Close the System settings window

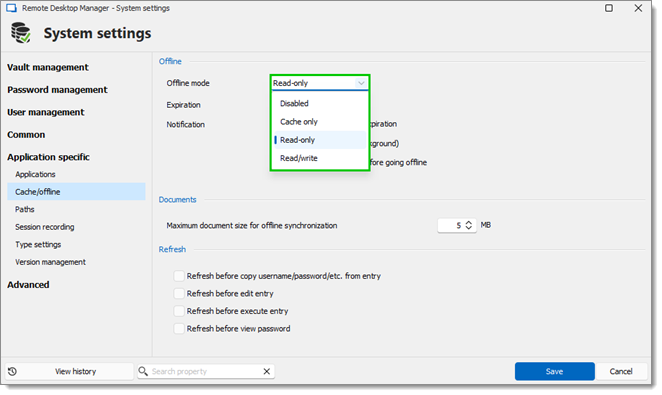[638, 8]
